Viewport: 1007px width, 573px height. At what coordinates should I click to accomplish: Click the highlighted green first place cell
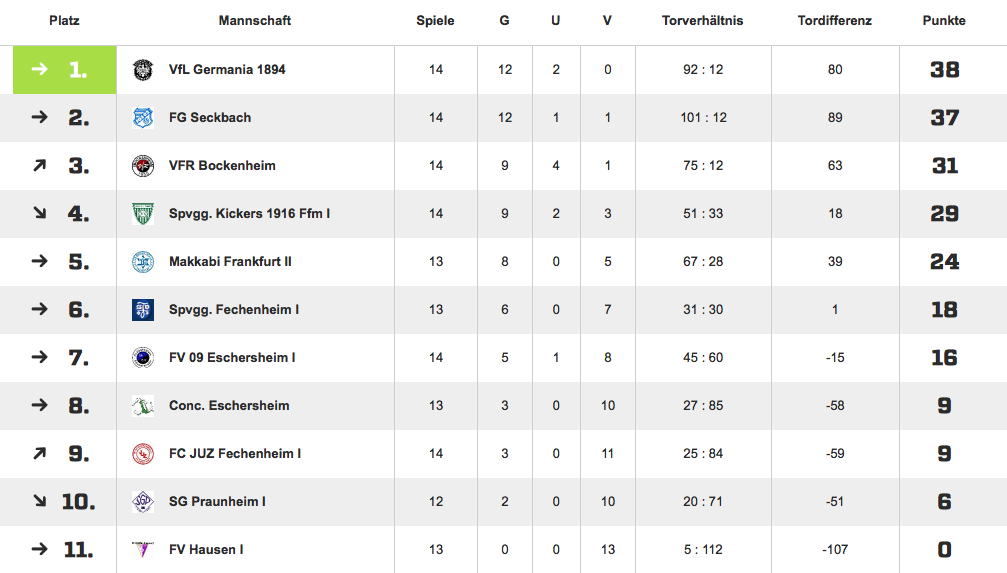65,69
